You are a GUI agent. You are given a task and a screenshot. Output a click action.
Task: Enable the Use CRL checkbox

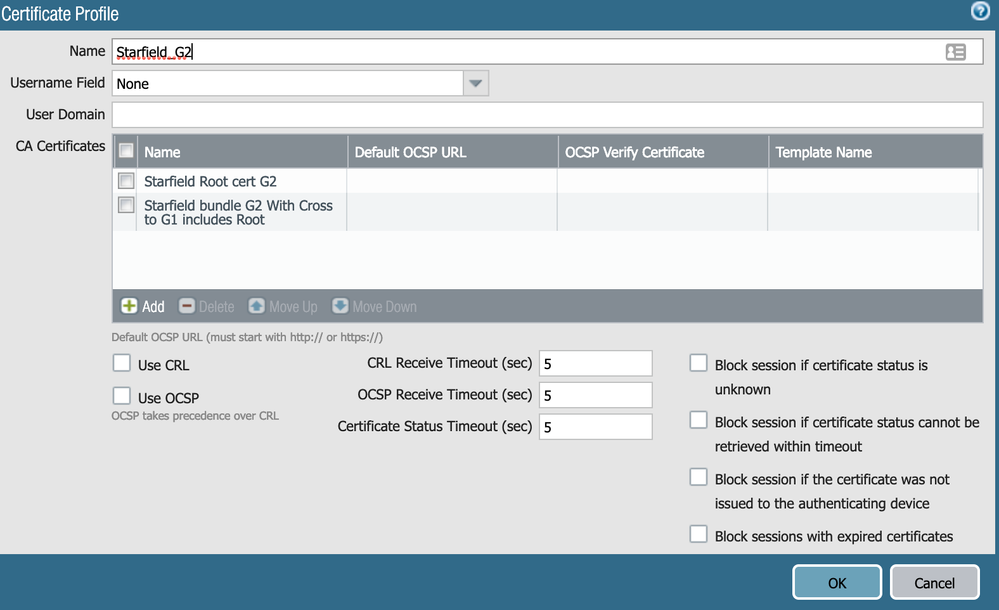(122, 363)
